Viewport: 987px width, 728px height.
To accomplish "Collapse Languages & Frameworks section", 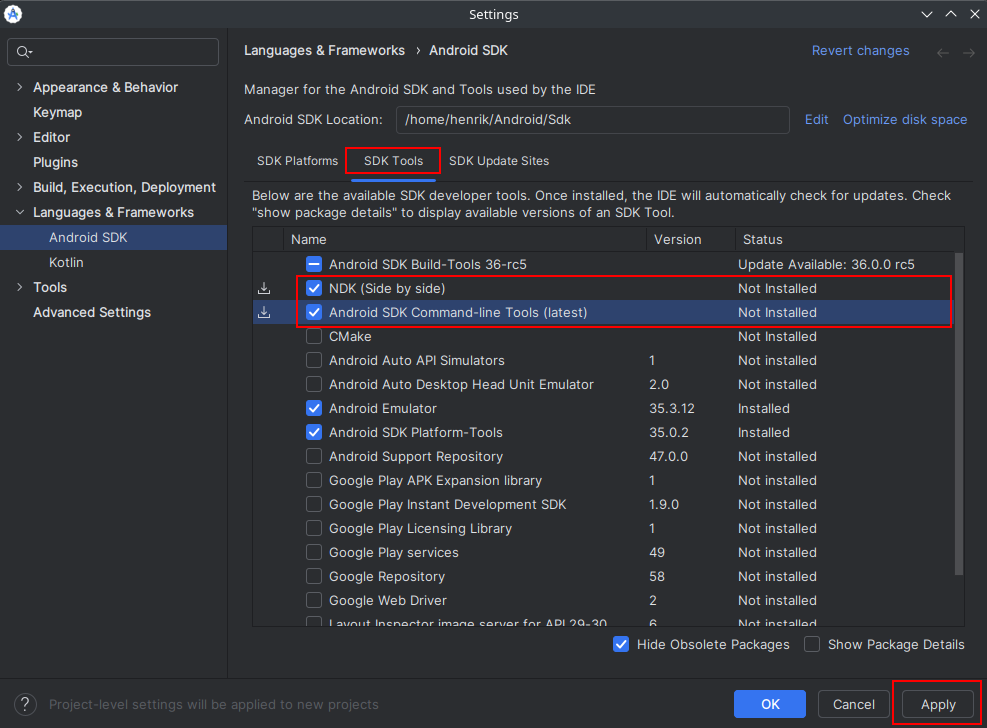I will (20, 212).
